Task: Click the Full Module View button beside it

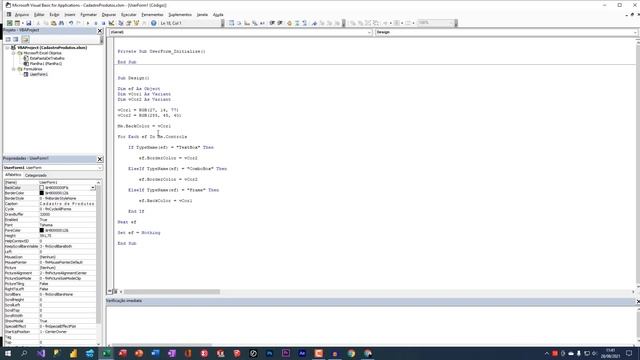Action: [116, 291]
